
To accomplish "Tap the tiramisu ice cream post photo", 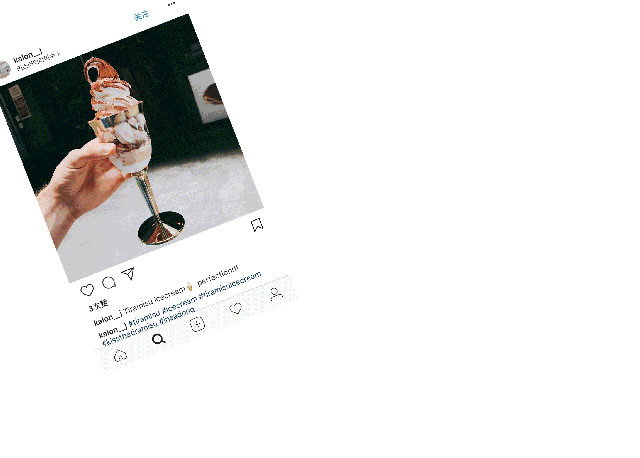I will (x=131, y=149).
